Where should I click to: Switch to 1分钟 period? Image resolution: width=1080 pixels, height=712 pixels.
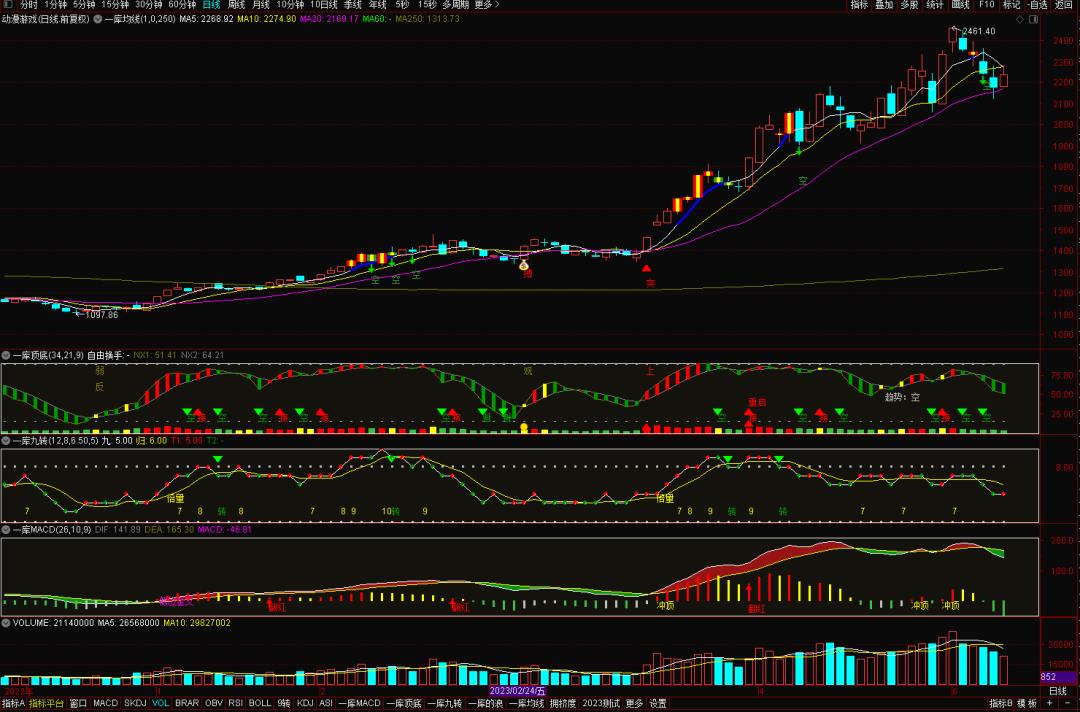pos(56,4)
